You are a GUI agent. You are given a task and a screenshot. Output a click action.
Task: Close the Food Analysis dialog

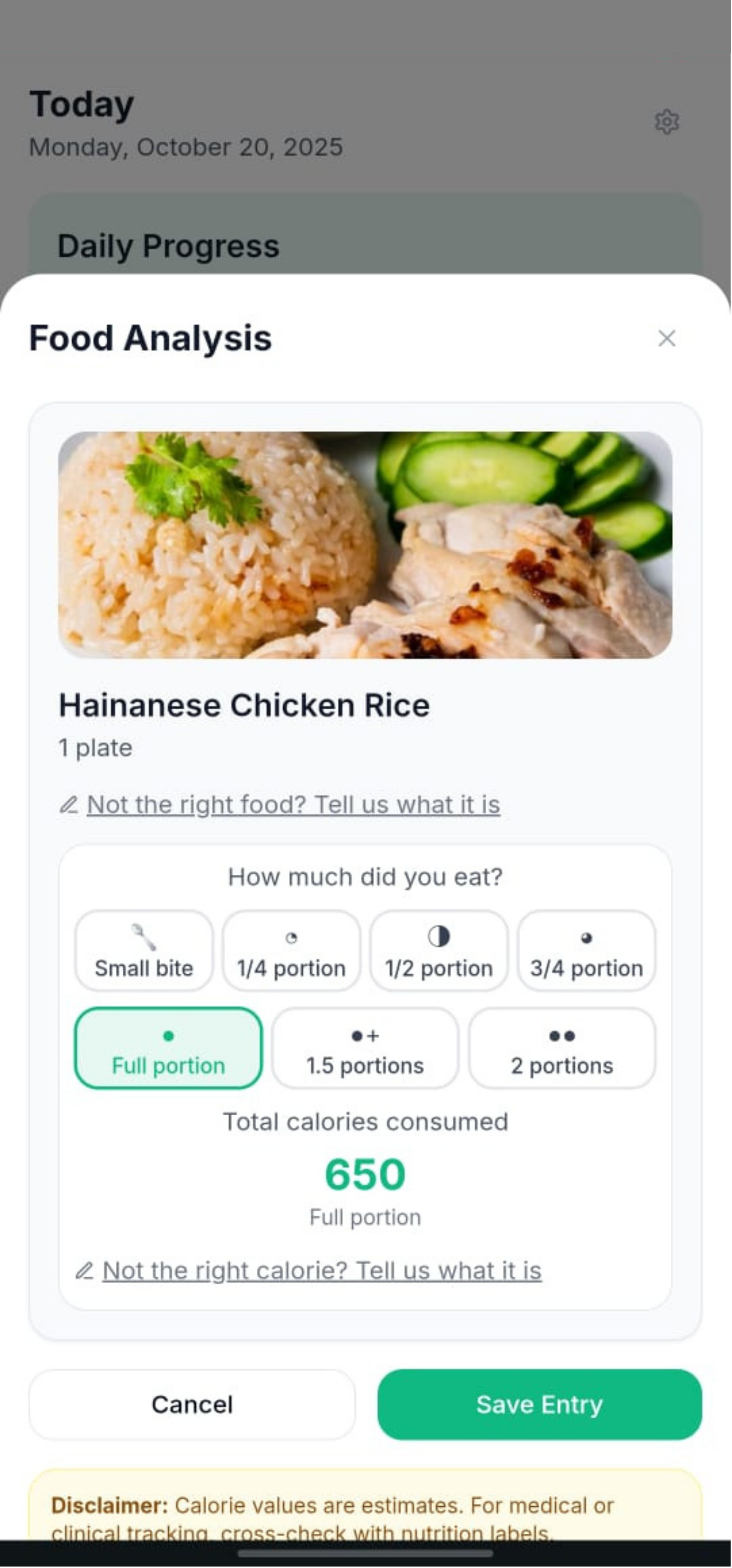point(667,339)
